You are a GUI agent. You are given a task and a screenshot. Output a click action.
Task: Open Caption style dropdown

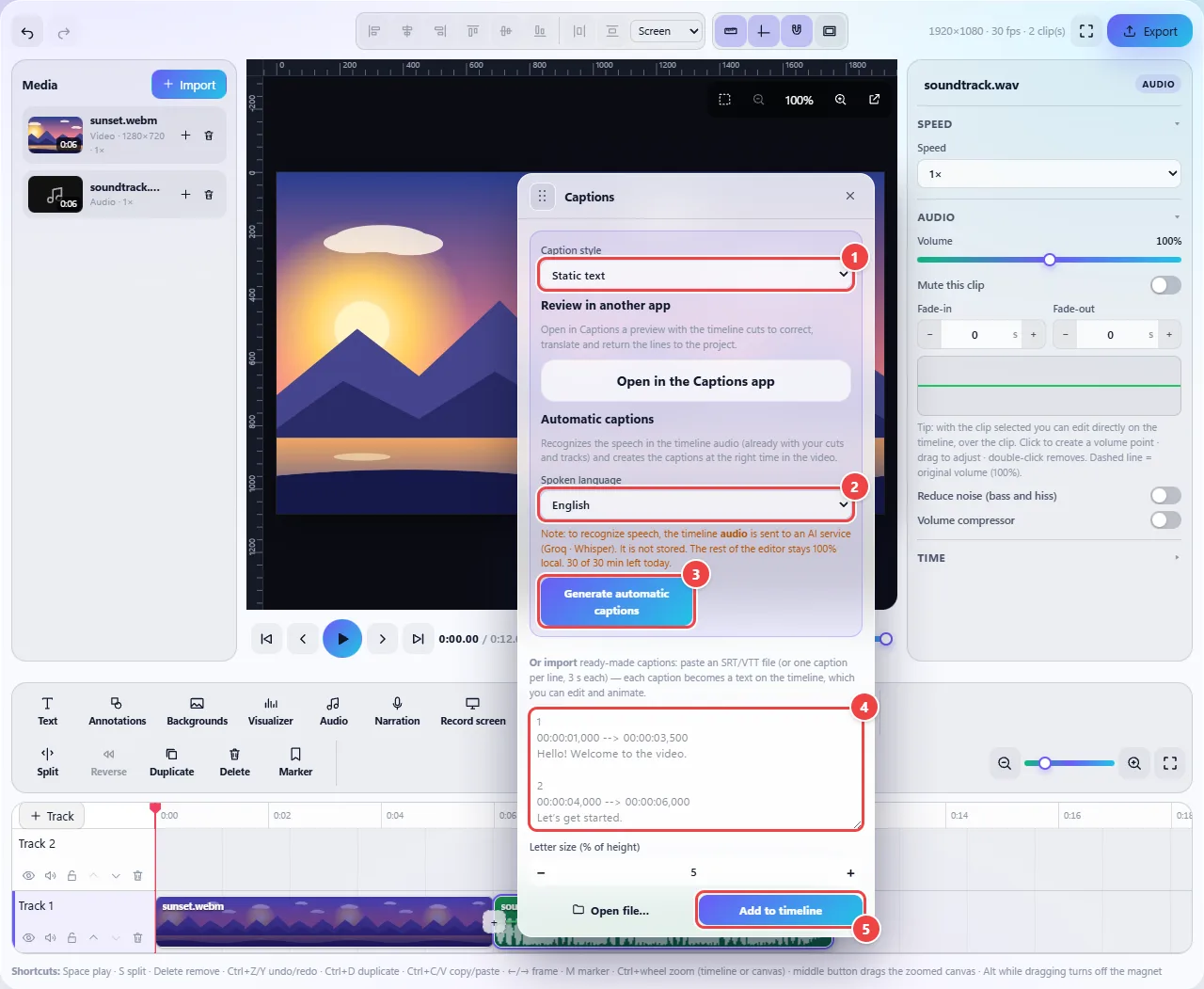point(696,275)
